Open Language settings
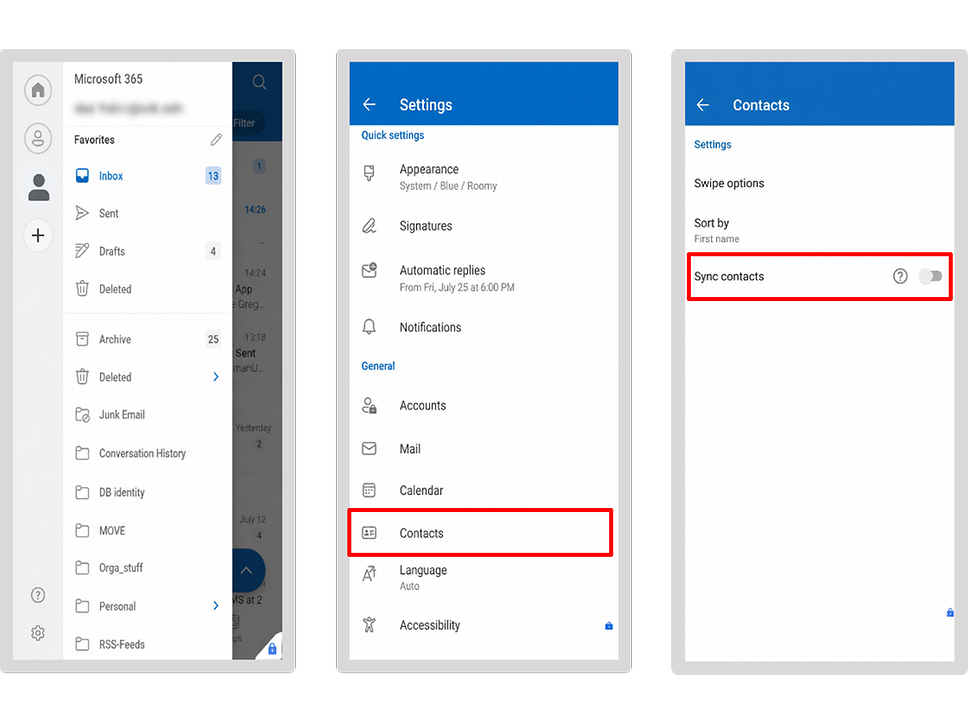The height and width of the screenshot is (726, 968). point(483,578)
